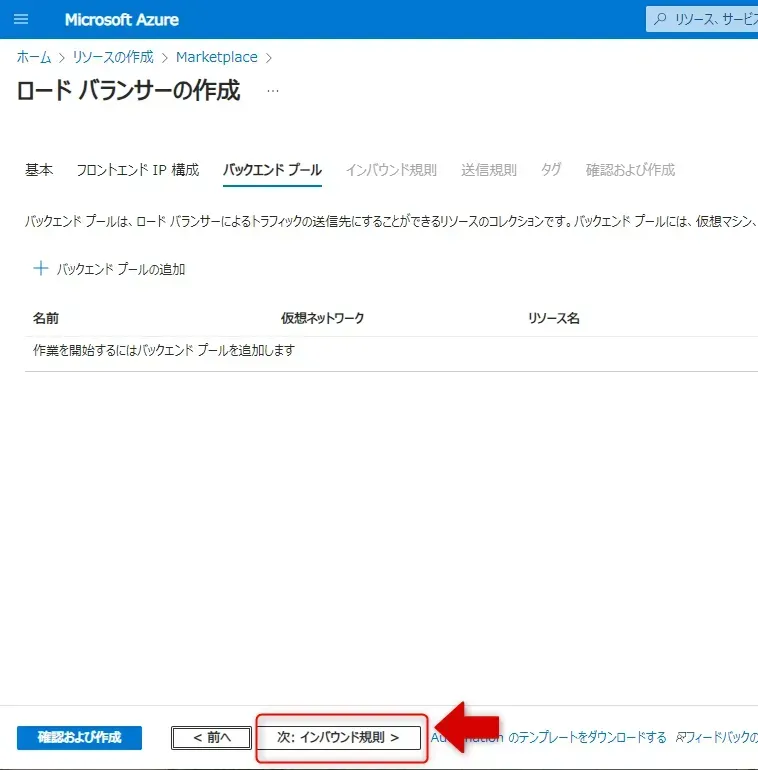758x770 pixels.
Task: Select the フロントエンド IP 構成 tab
Action: pyautogui.click(x=138, y=170)
